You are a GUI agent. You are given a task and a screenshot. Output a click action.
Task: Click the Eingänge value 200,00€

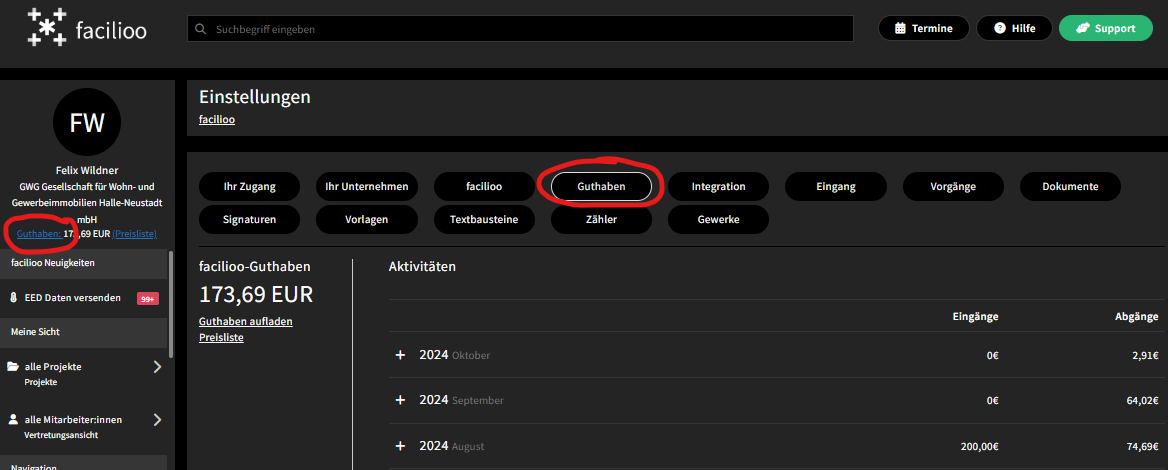[x=978, y=447]
